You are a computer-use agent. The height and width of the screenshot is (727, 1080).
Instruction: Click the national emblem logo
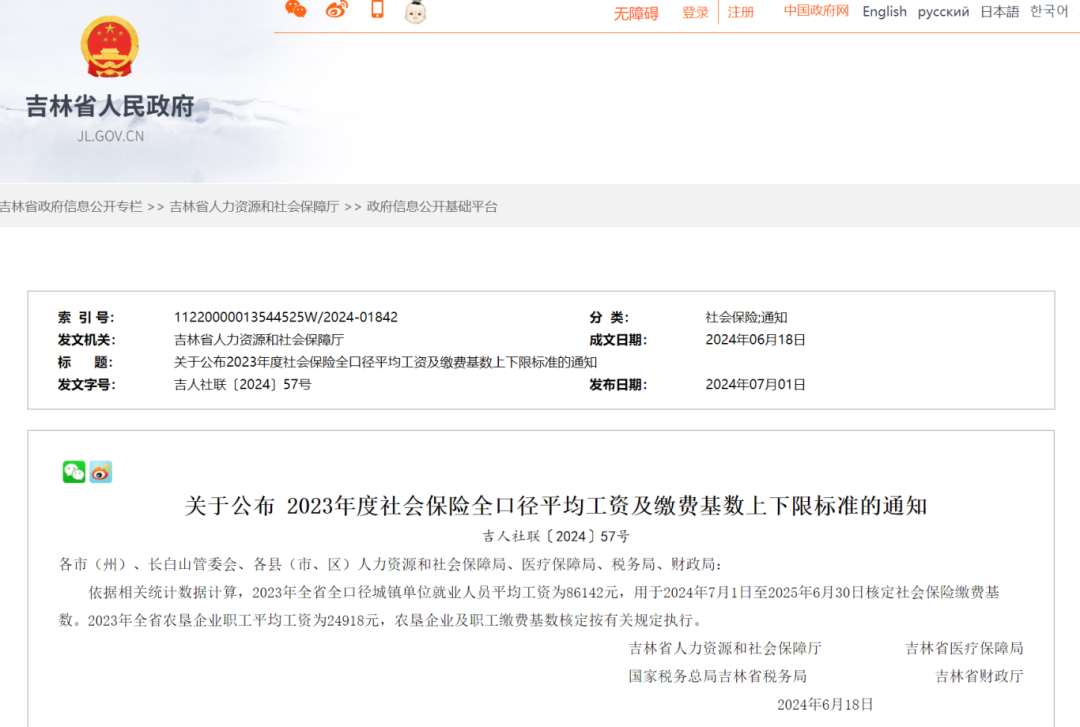click(x=109, y=48)
